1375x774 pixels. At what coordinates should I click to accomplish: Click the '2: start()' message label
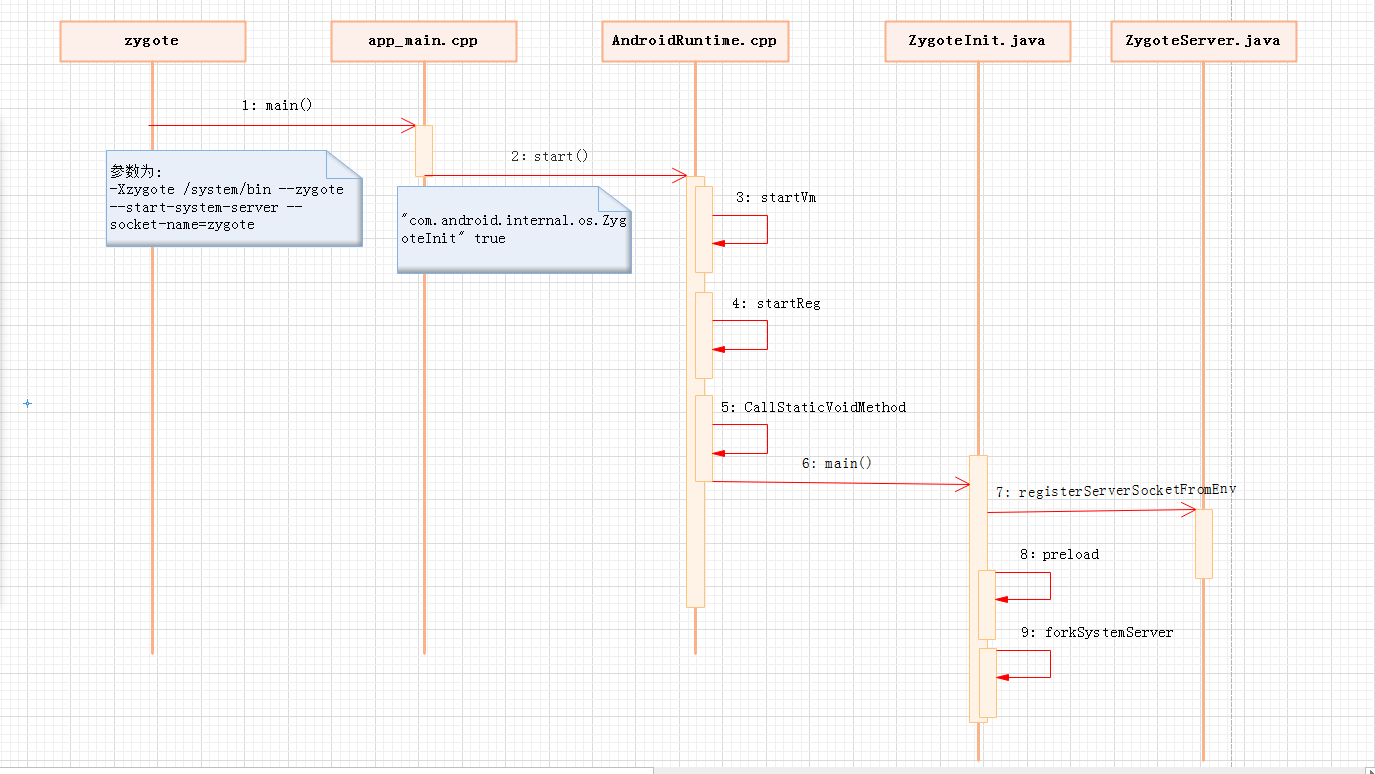tap(549, 156)
